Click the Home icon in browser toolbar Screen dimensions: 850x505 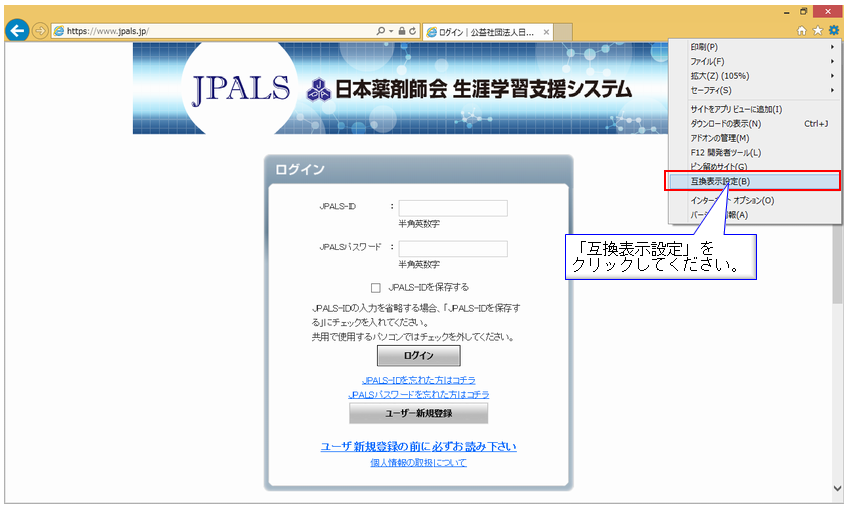tap(802, 31)
